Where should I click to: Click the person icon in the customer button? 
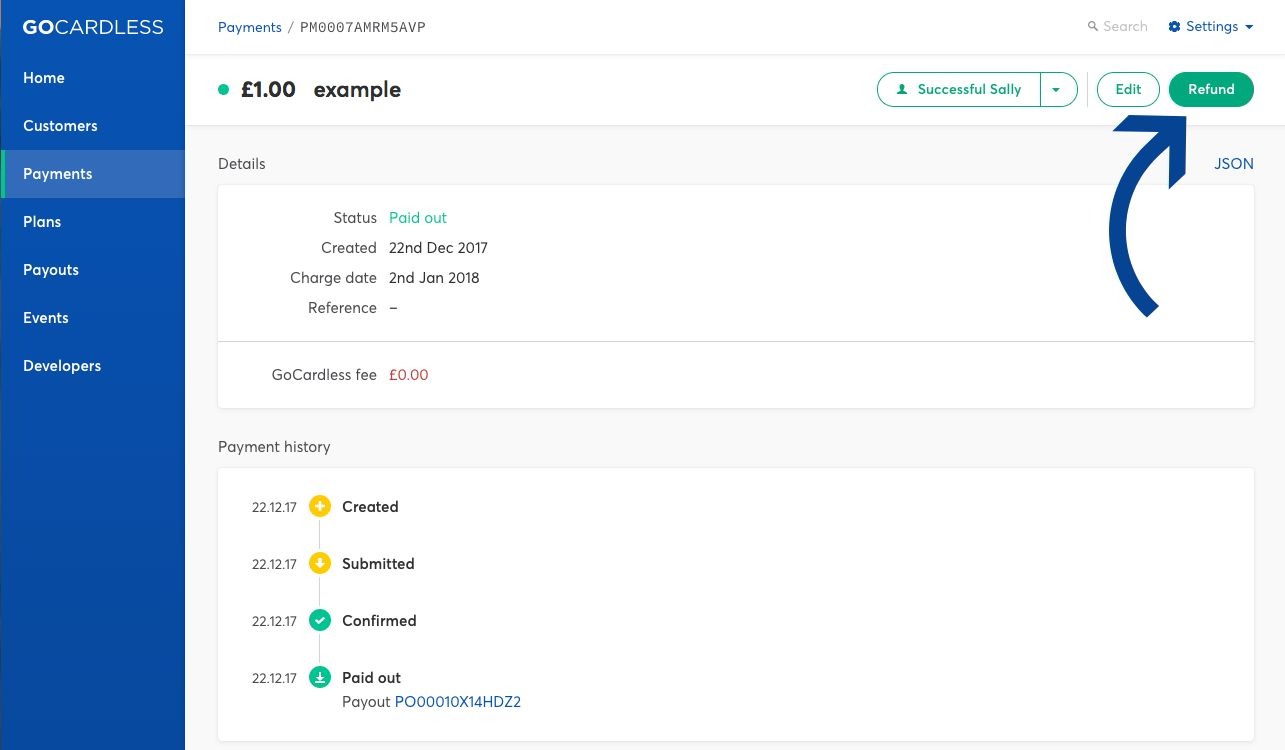click(x=902, y=89)
